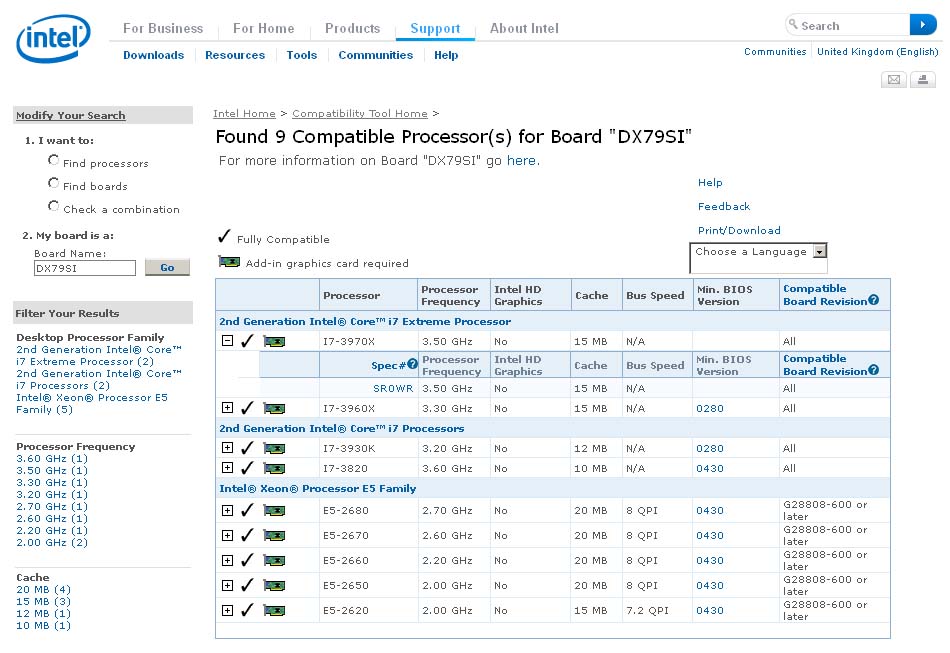This screenshot has width=950, height=653.
Task: Collapse the I7-3970X processor row
Action: click(227, 341)
